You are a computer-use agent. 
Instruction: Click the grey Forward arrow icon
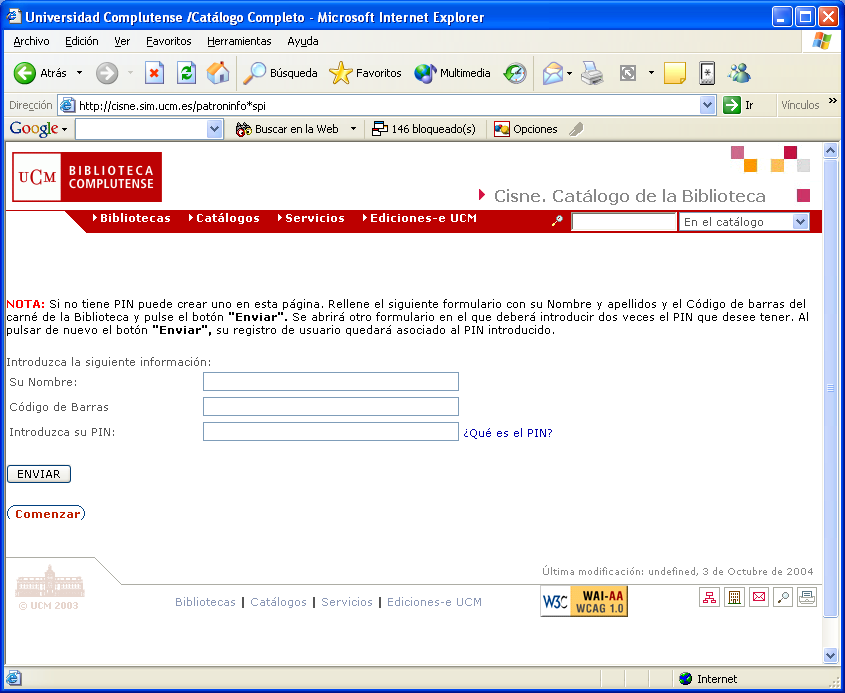(x=107, y=73)
